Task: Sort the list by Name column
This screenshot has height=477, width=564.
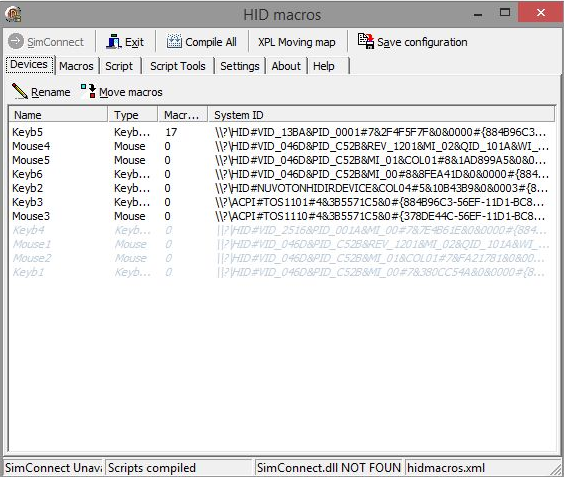Action: (x=58, y=115)
